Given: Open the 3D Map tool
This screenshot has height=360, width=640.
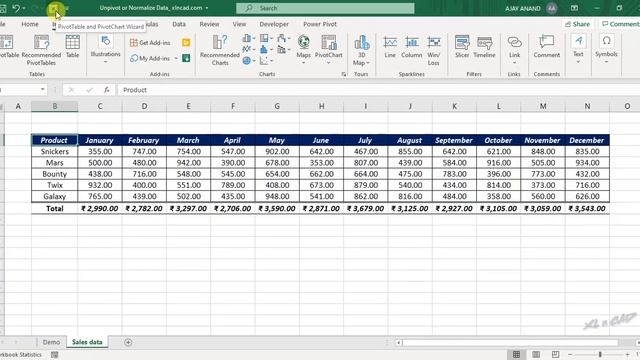Looking at the screenshot, I should click(x=361, y=50).
